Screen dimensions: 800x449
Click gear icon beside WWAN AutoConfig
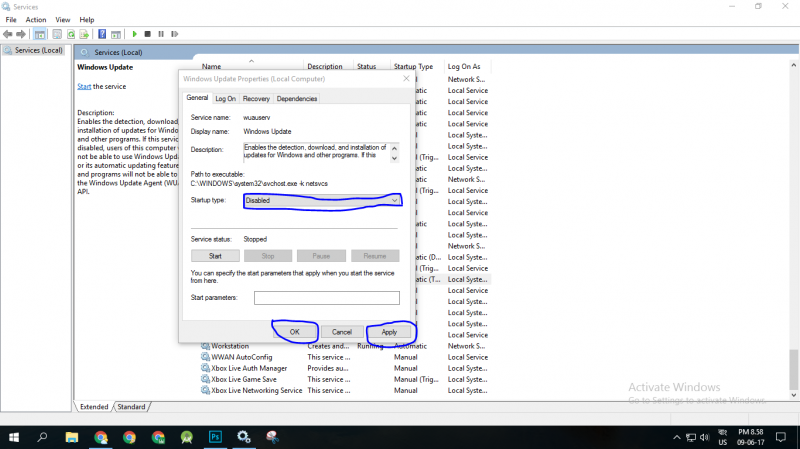click(205, 357)
